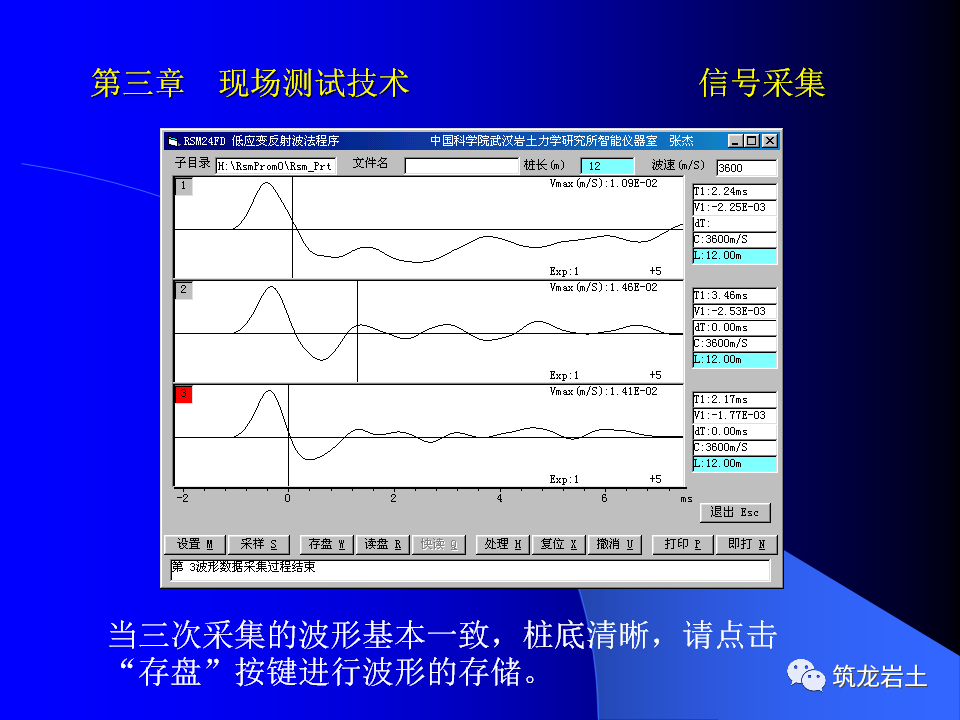Click the 设置 M settings button
Screen dimensions: 960x720
(195, 544)
